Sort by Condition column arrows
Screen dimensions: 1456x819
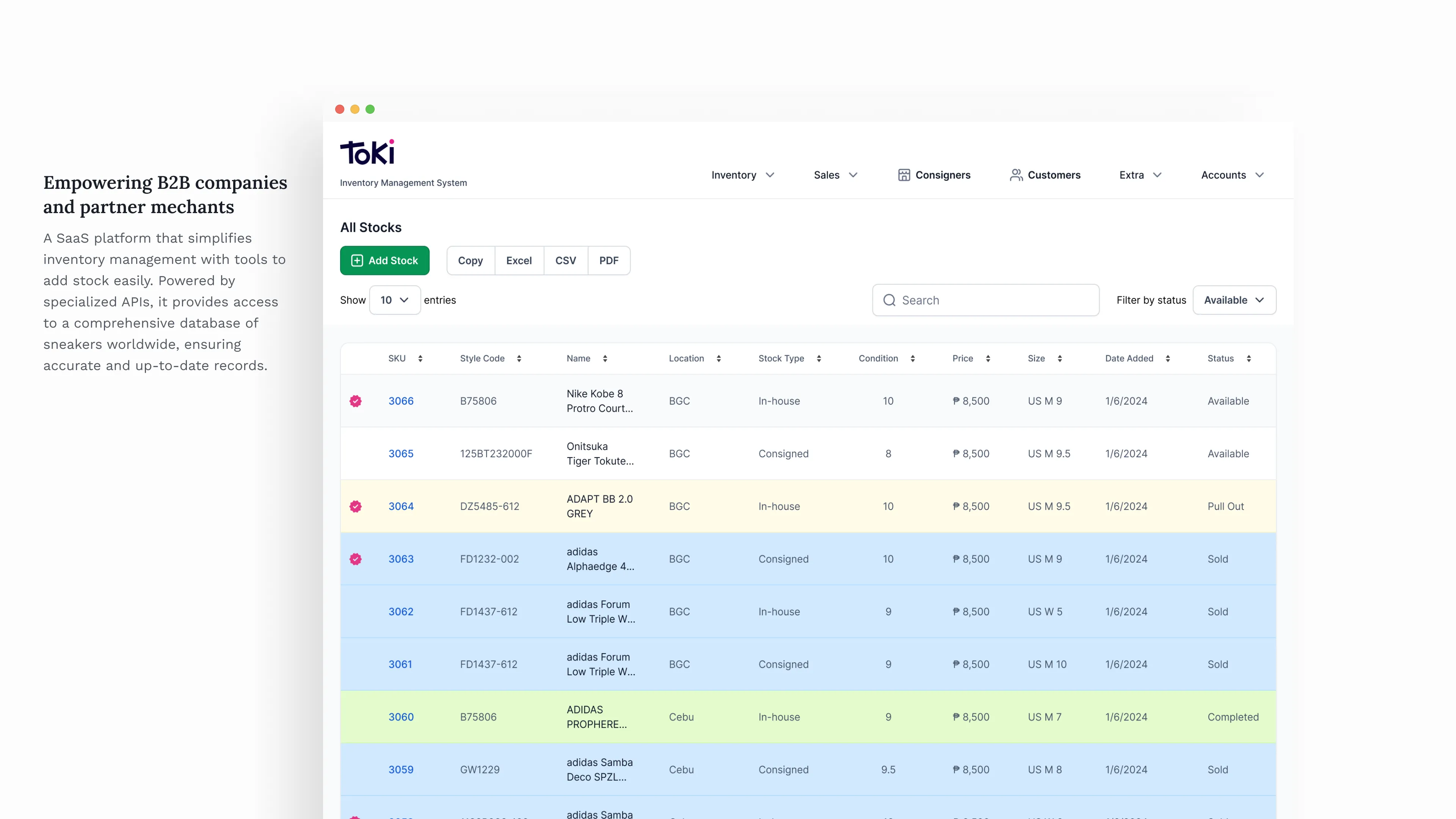(912, 358)
